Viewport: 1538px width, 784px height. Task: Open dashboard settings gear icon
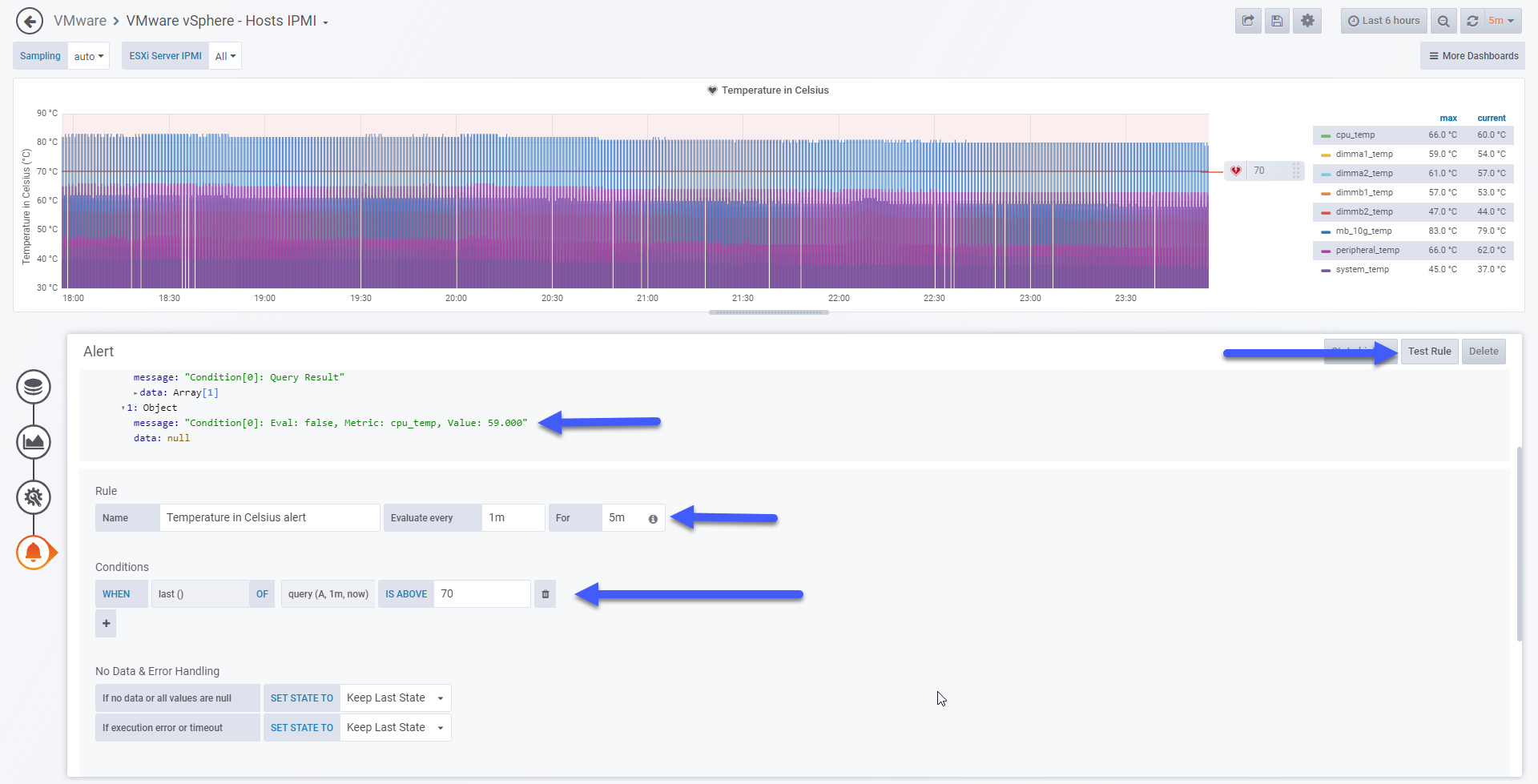click(1307, 21)
